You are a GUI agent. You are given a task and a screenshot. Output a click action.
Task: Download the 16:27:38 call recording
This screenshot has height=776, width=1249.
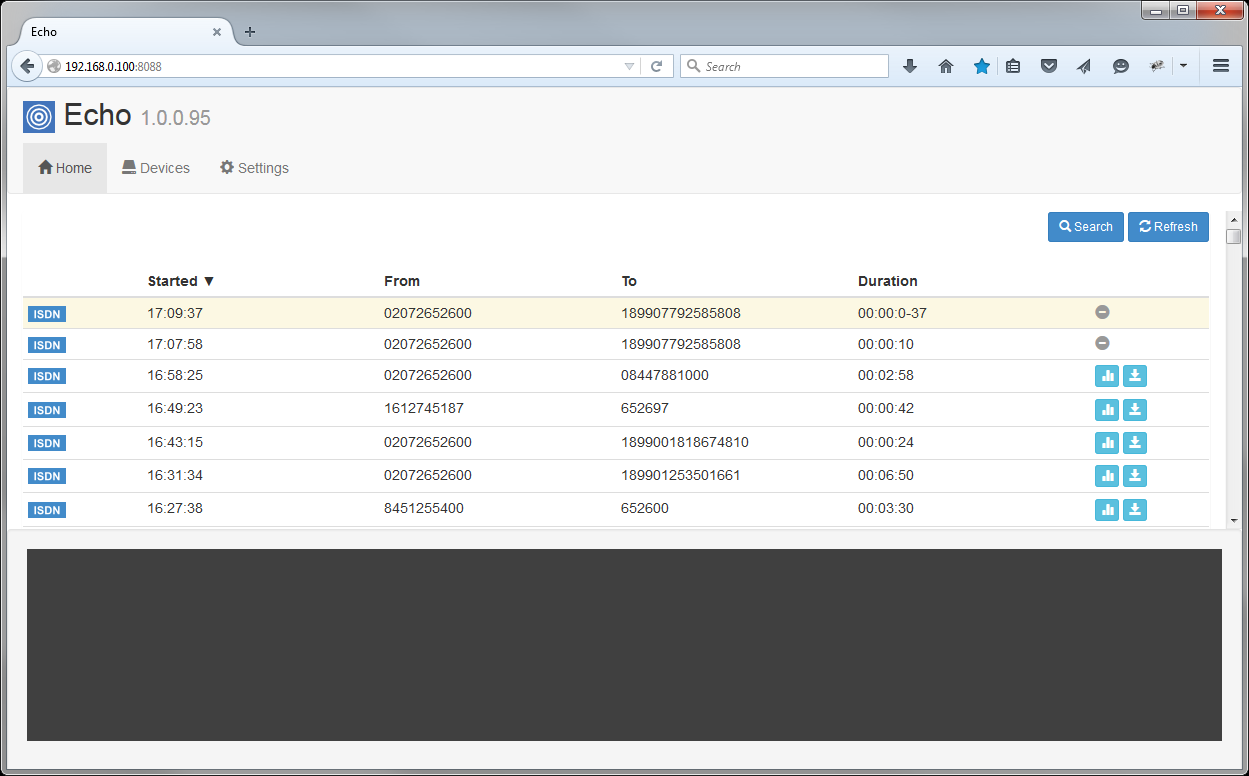pos(1135,510)
